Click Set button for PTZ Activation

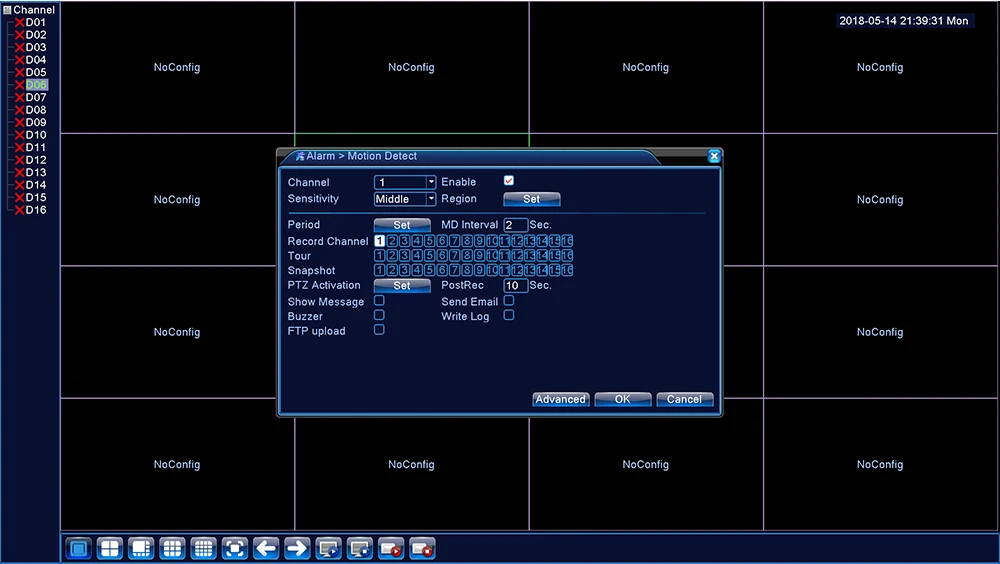402,285
